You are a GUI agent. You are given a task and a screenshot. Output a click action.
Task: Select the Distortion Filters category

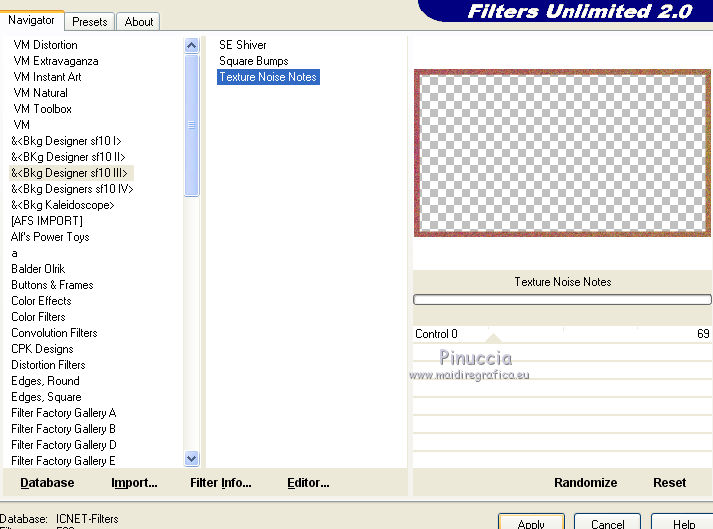(48, 365)
